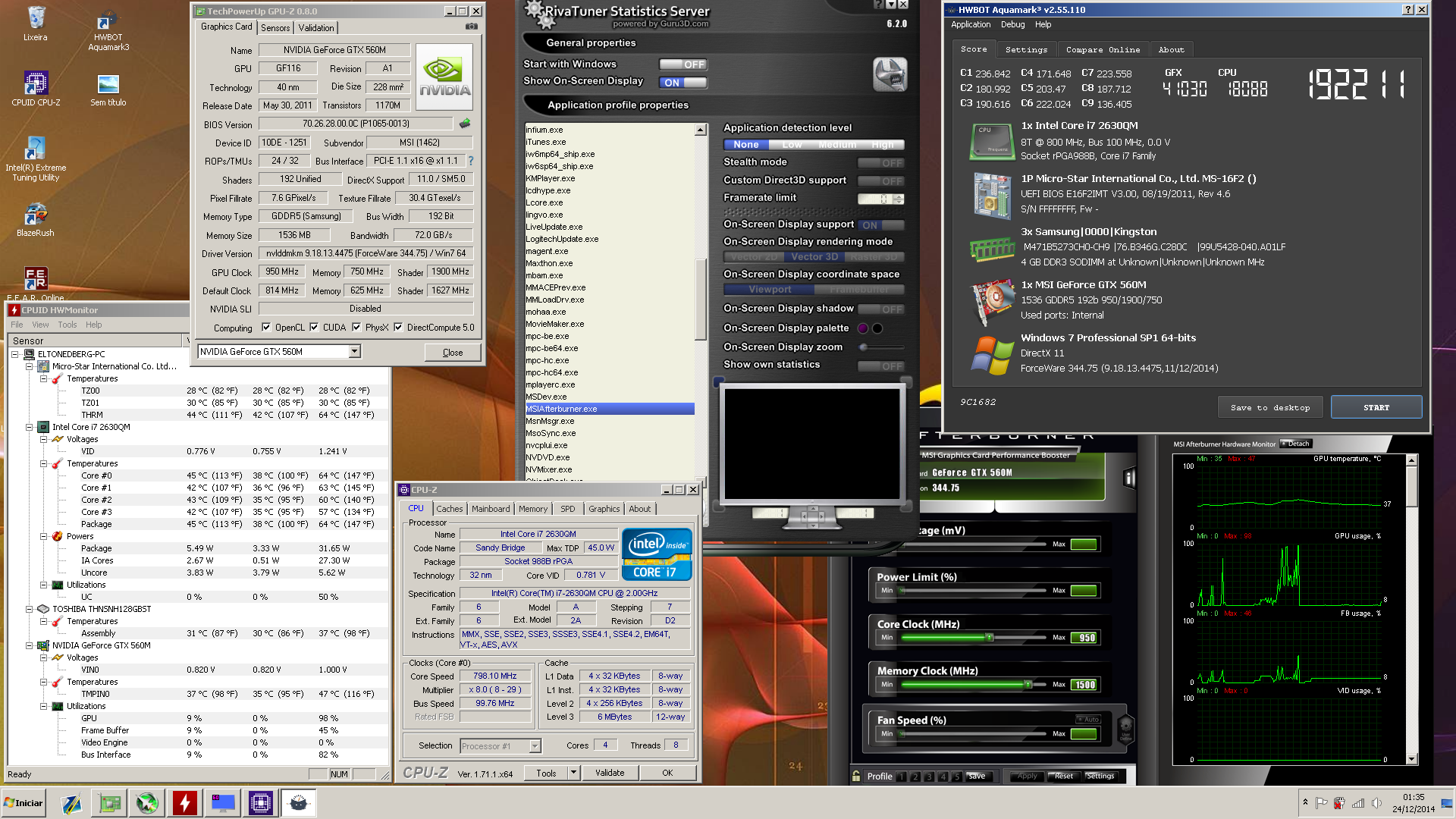Viewport: 1456px width, 819px height.
Task: Click Save to desktop button
Action: [x=1270, y=407]
